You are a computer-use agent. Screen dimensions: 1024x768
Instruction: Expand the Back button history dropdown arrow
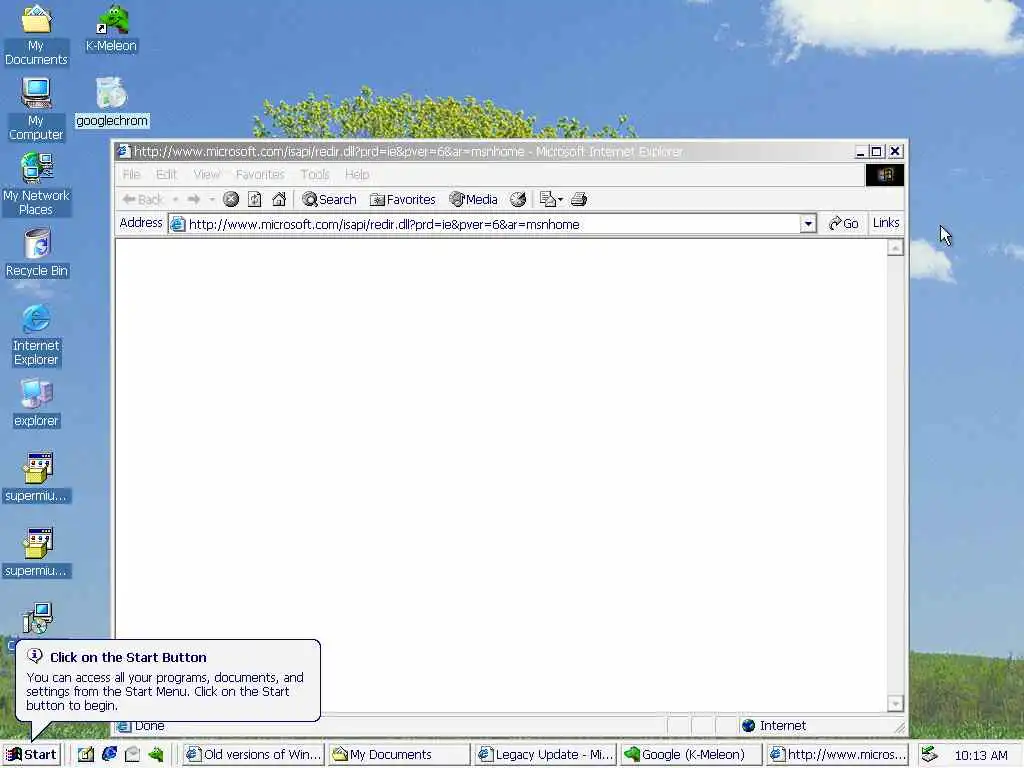tap(176, 200)
